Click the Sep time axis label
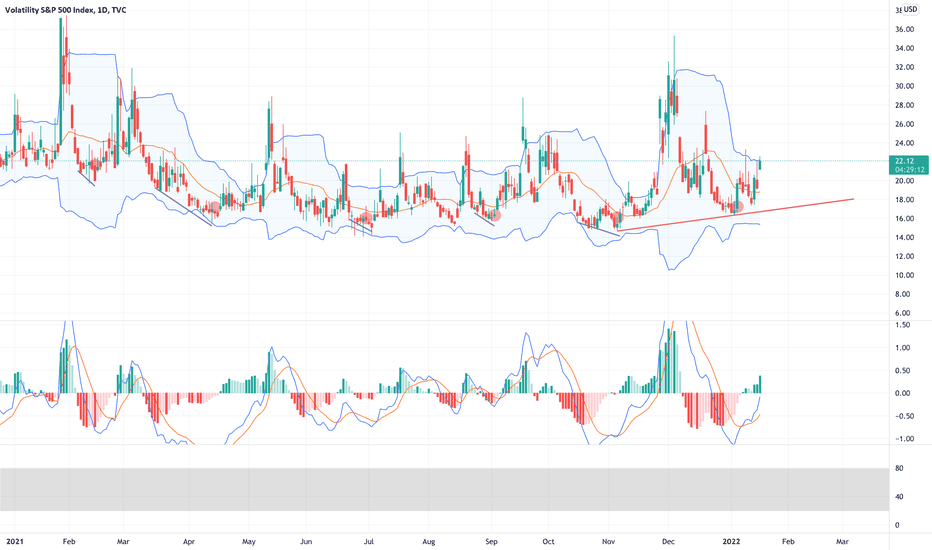The image size is (932, 550). tap(491, 542)
